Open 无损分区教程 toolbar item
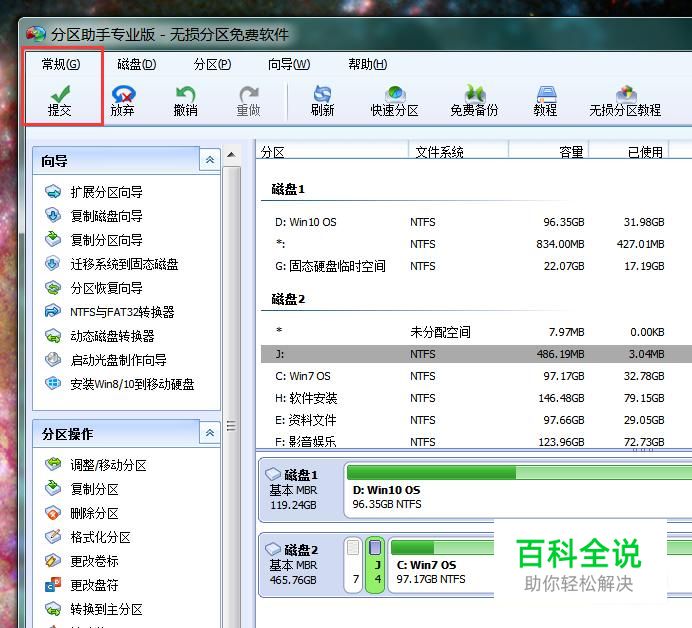This screenshot has height=628, width=692. click(625, 102)
